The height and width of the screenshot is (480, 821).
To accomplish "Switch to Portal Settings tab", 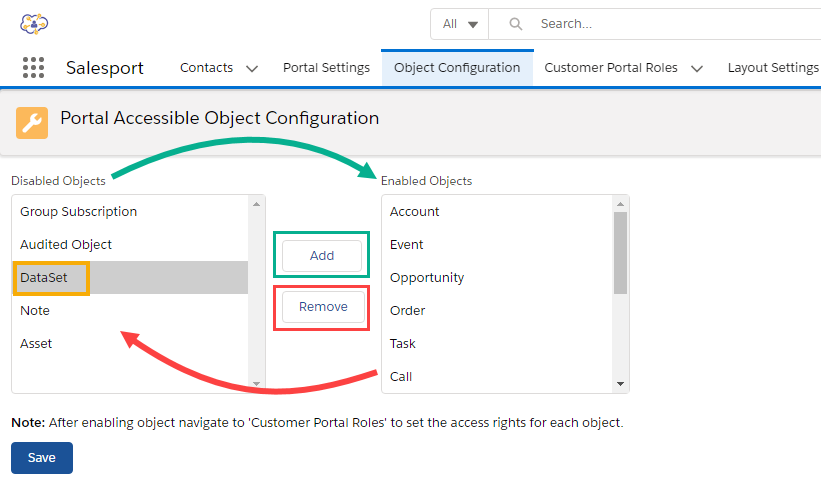I will pos(326,68).
